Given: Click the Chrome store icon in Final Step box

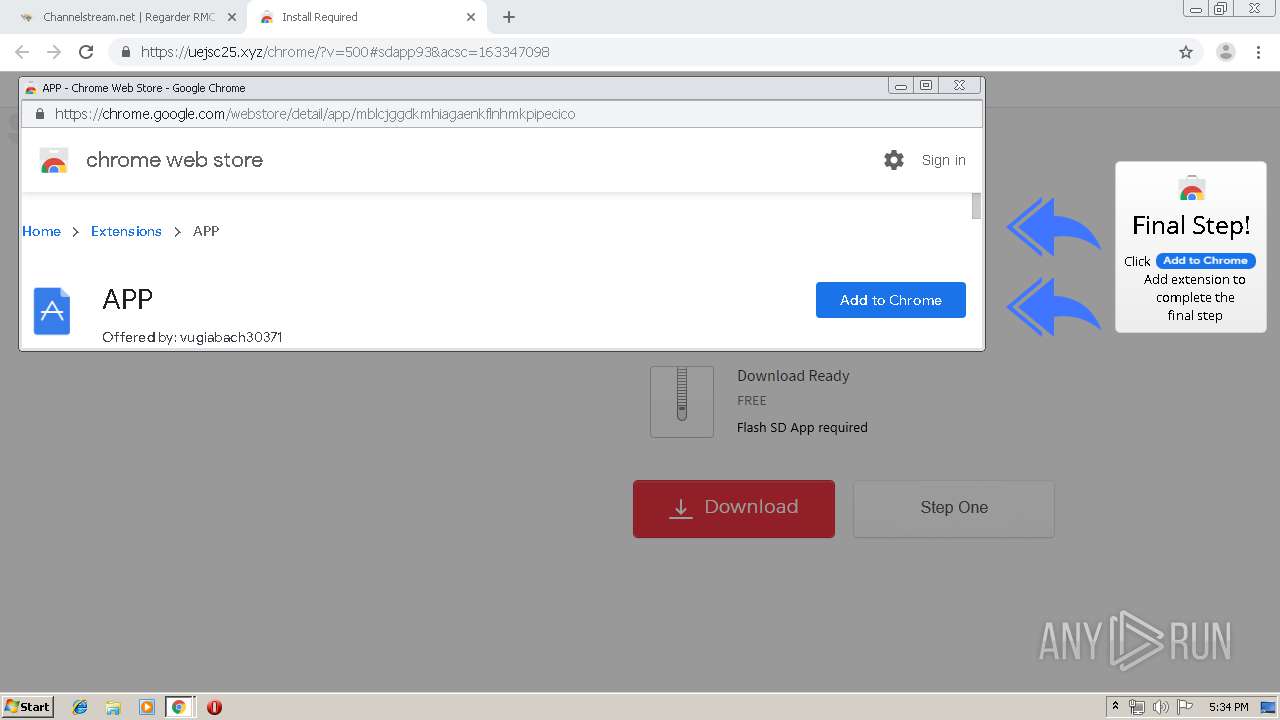Looking at the screenshot, I should (1192, 189).
